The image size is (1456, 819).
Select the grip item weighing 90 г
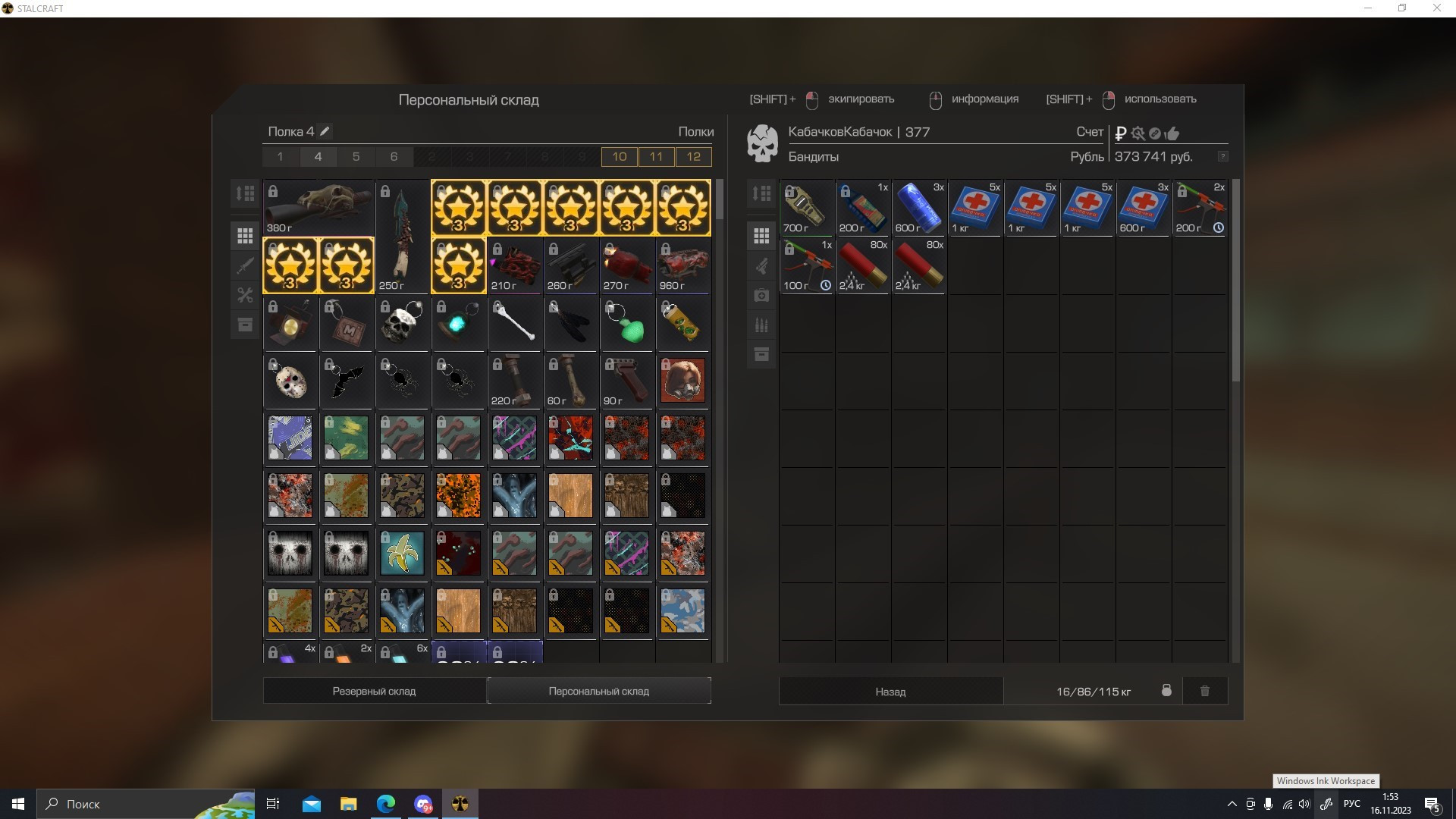(x=627, y=381)
